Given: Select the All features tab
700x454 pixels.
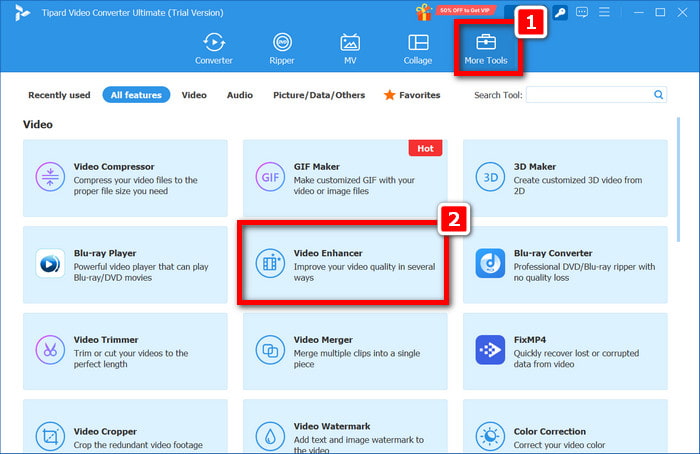Looking at the screenshot, I should click(x=136, y=95).
